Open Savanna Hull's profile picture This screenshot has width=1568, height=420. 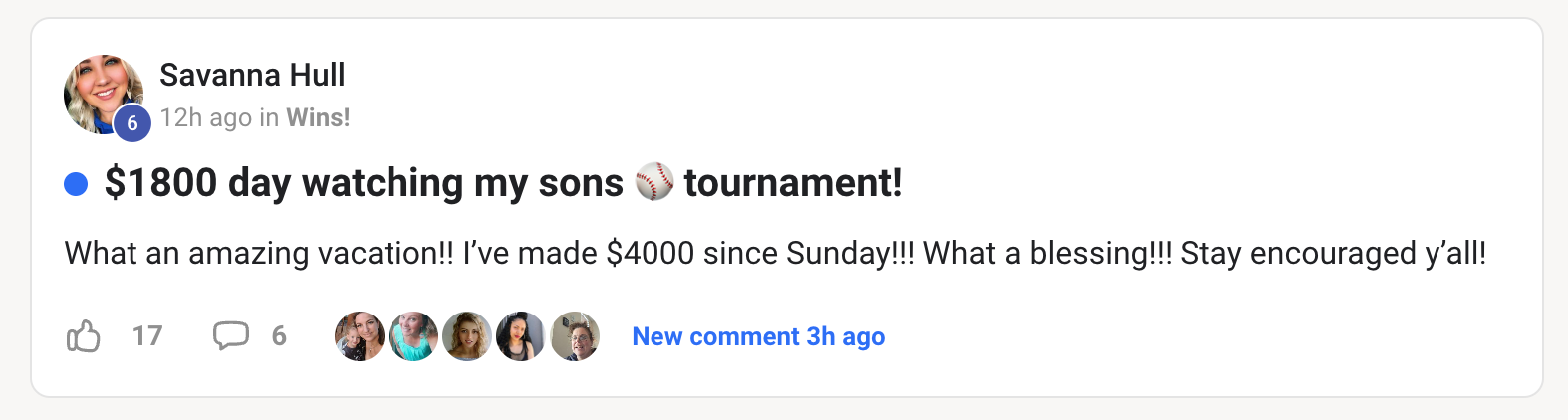104,95
